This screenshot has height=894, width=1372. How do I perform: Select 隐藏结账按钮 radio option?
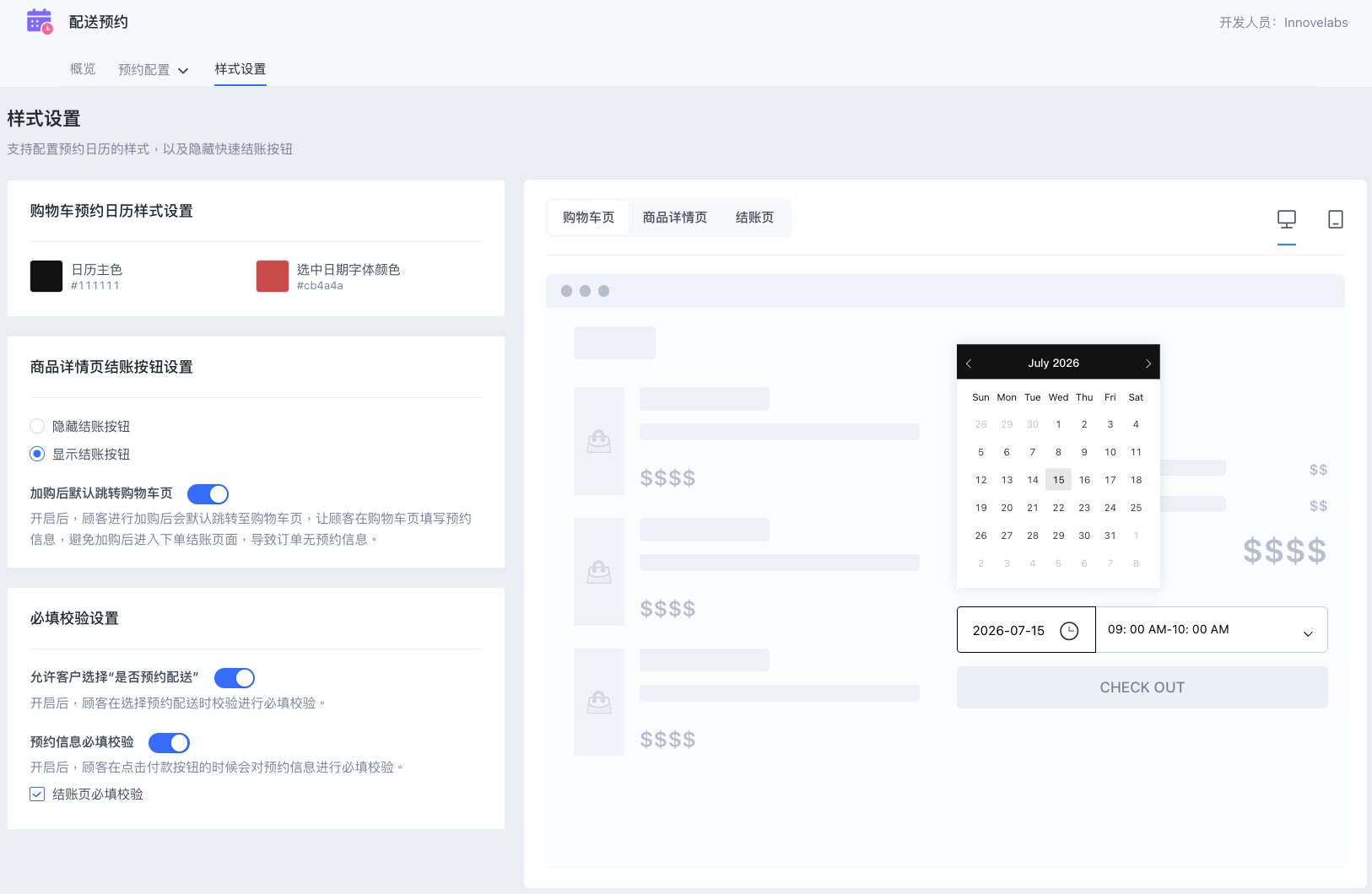(37, 426)
